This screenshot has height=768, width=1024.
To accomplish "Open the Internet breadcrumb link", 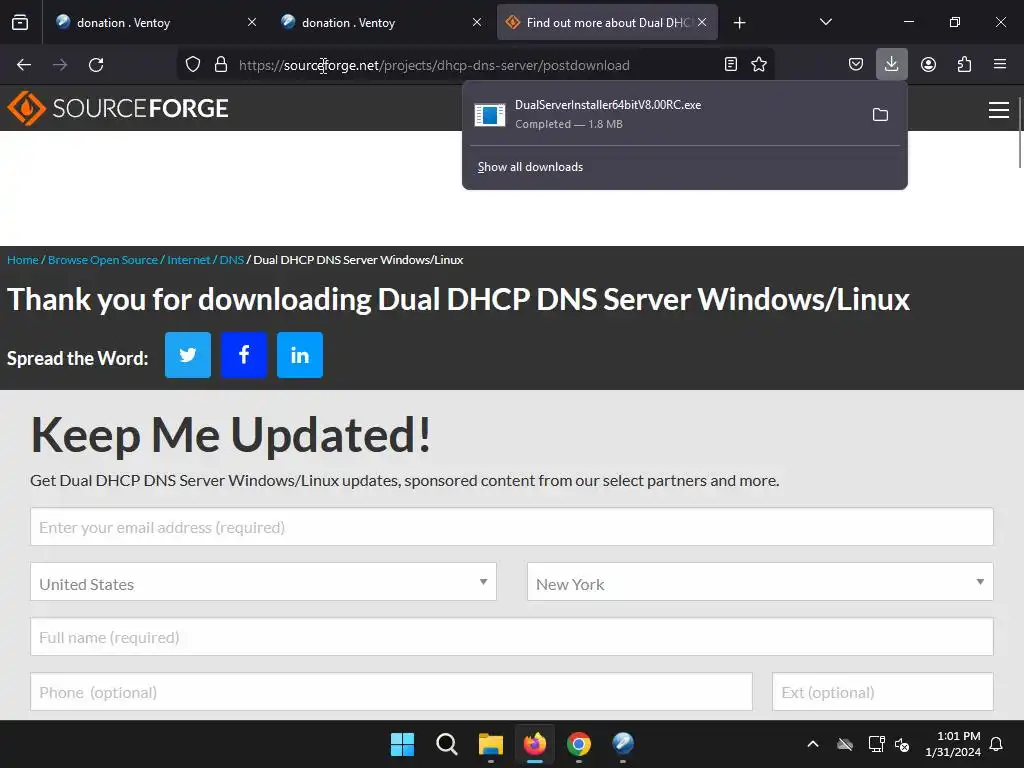I will pos(189,260).
